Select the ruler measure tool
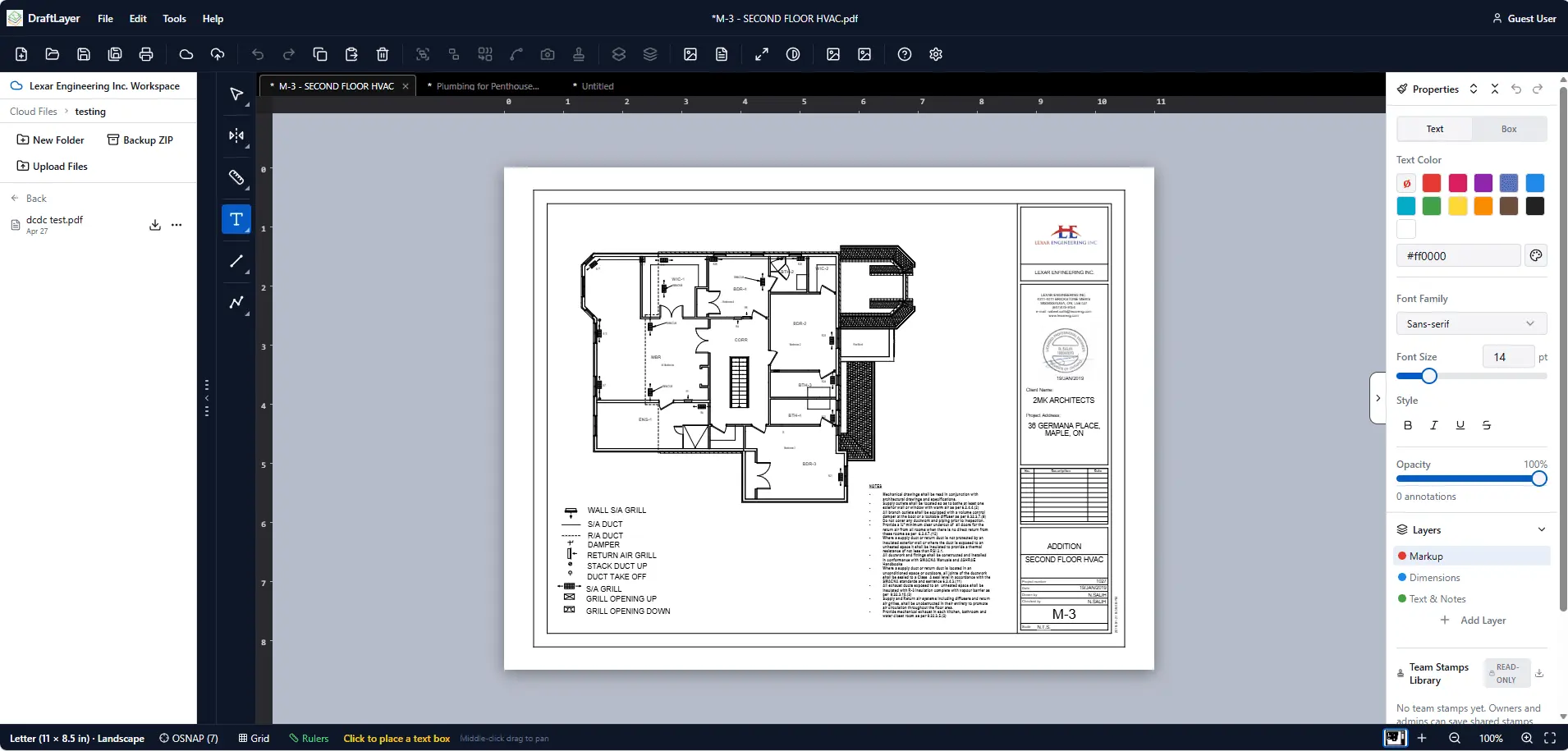Image resolution: width=1568 pixels, height=751 pixels. 236,177
